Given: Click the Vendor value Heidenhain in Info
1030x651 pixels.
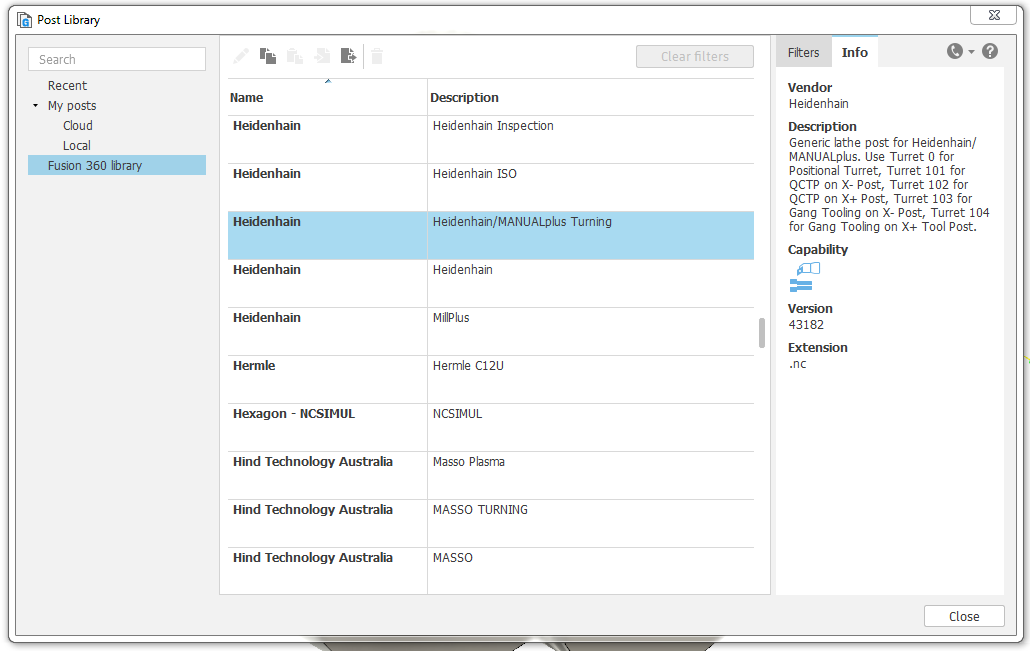Looking at the screenshot, I should (x=818, y=104).
